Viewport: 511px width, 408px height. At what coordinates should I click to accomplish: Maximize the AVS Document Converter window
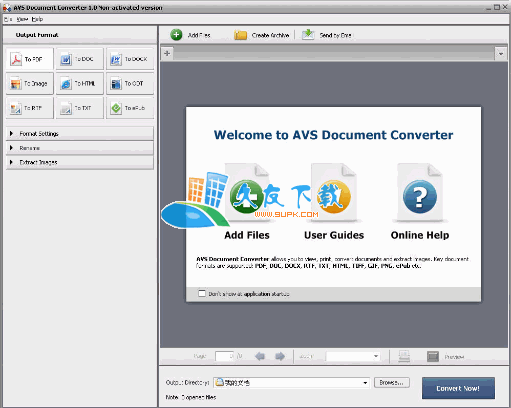pos(497,7)
